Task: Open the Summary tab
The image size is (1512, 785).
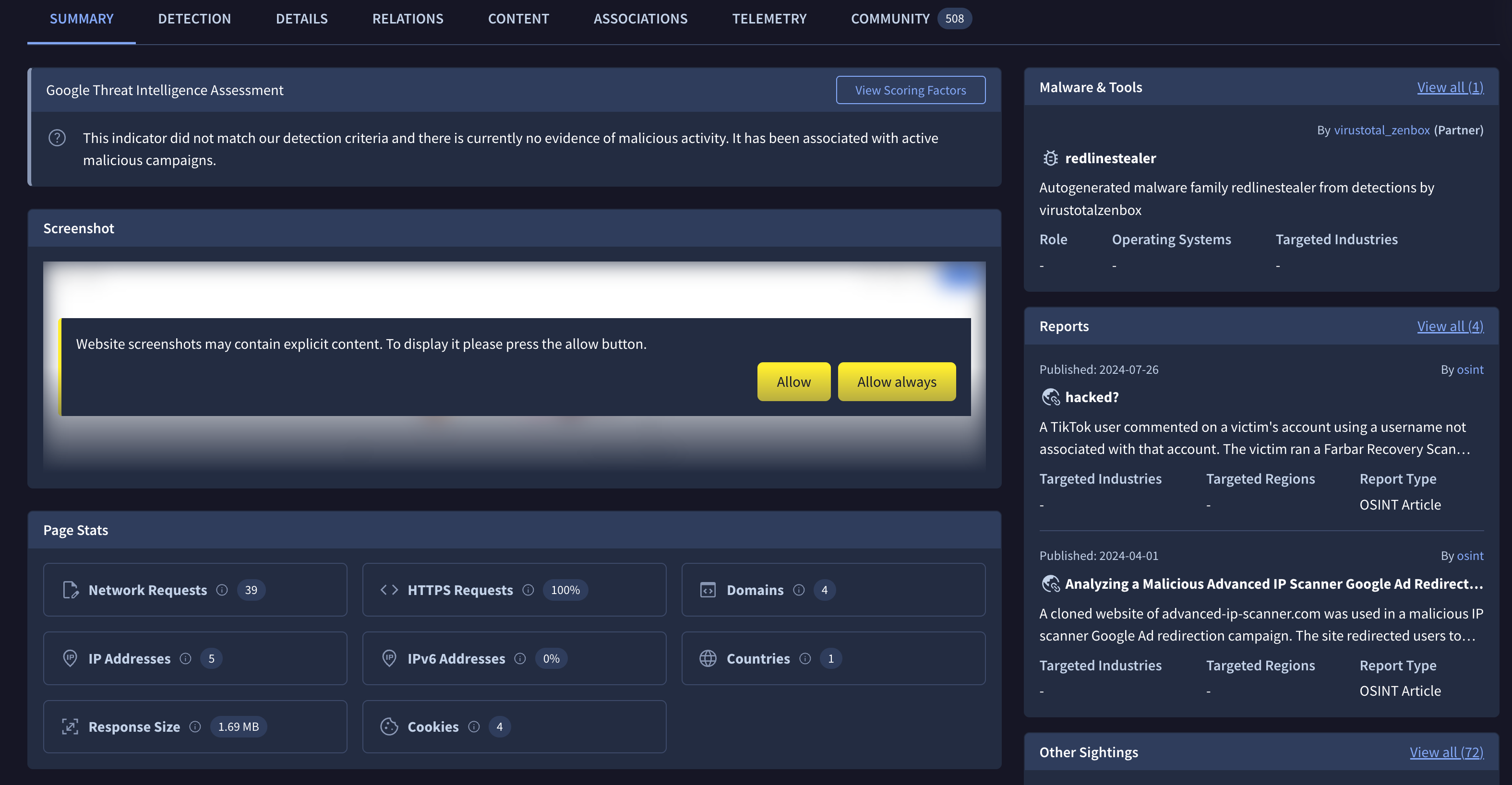Action: tap(82, 19)
